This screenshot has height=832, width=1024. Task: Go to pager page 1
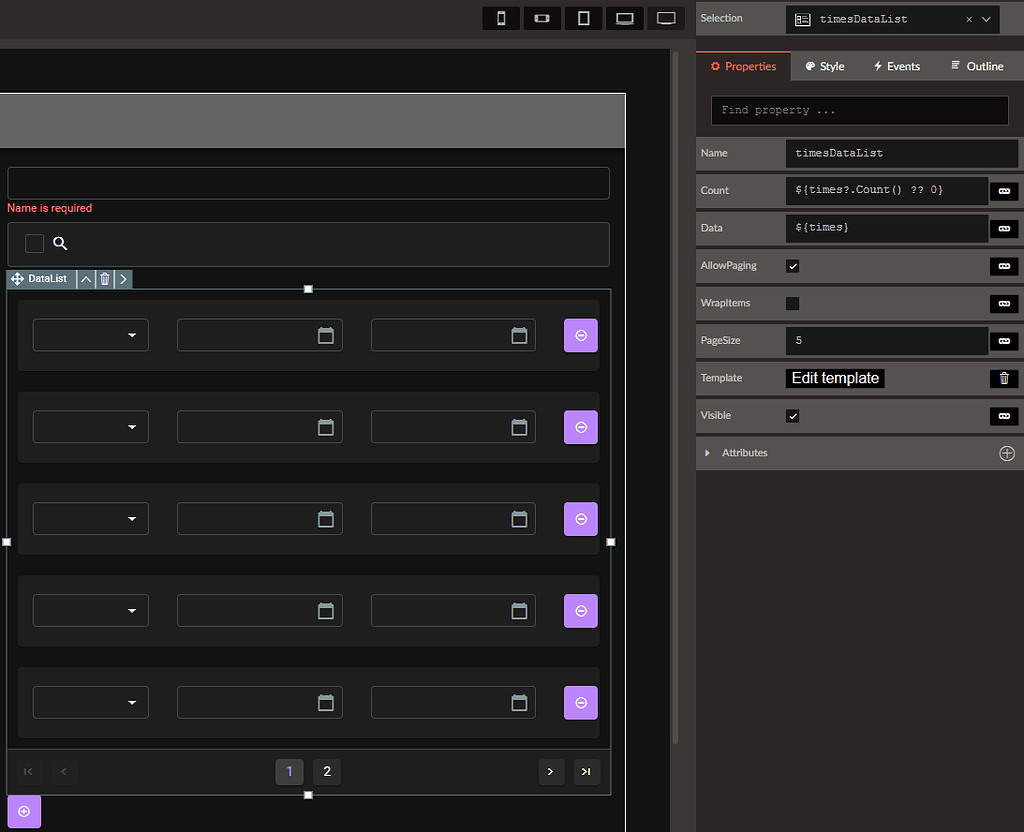289,772
